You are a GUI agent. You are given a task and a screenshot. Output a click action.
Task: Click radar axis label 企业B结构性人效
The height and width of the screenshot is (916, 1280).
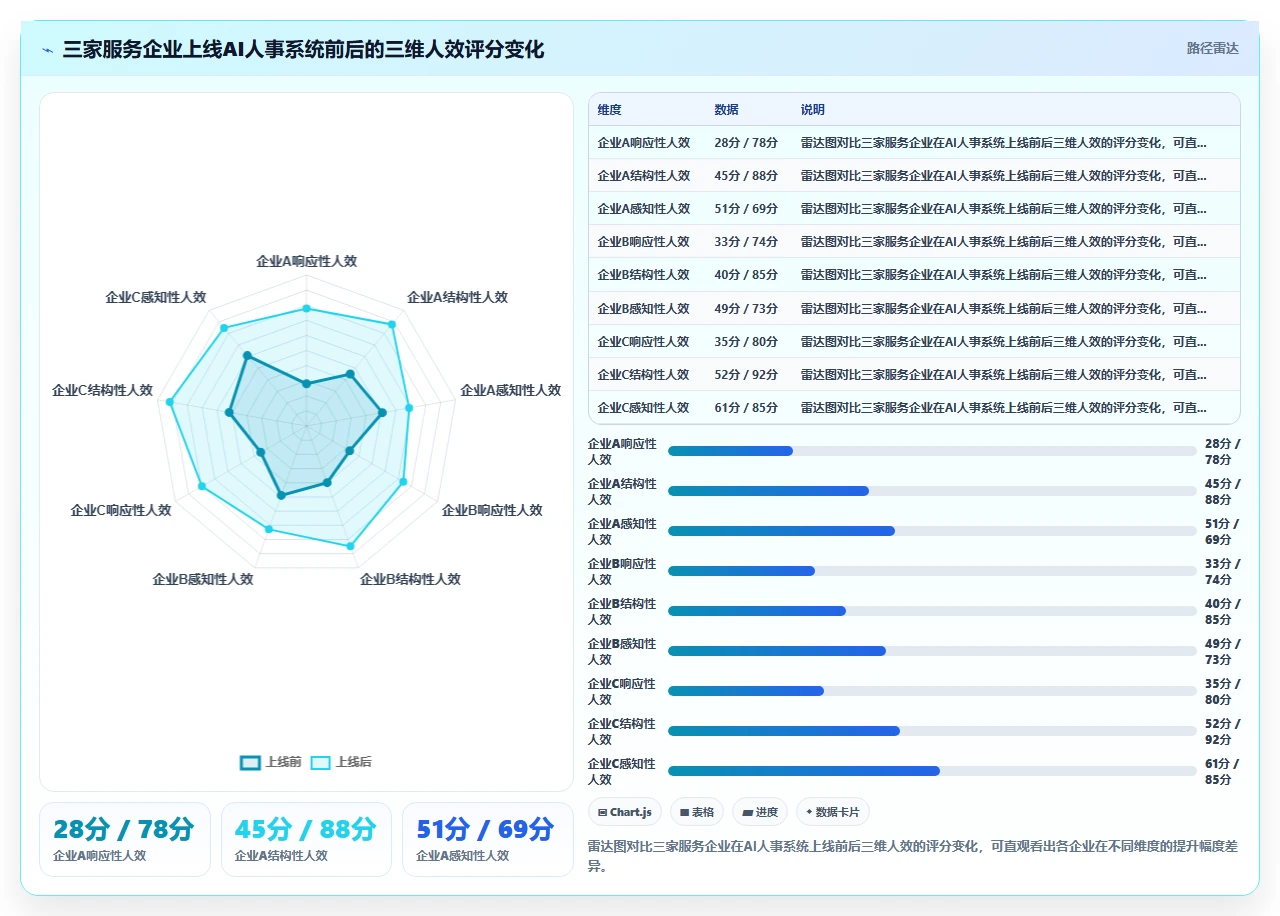(410, 579)
